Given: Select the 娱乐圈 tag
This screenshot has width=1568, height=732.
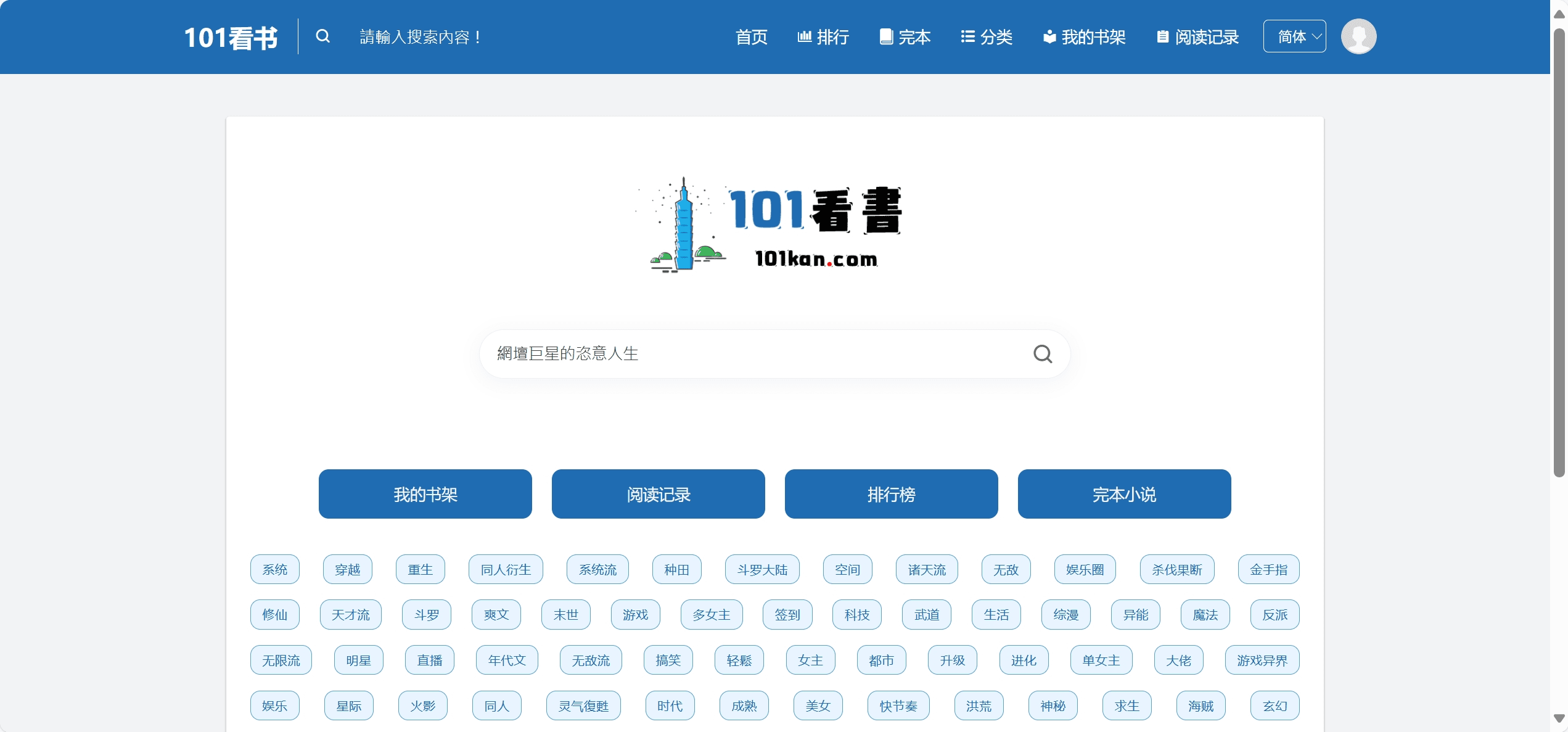Looking at the screenshot, I should click(x=1085, y=569).
